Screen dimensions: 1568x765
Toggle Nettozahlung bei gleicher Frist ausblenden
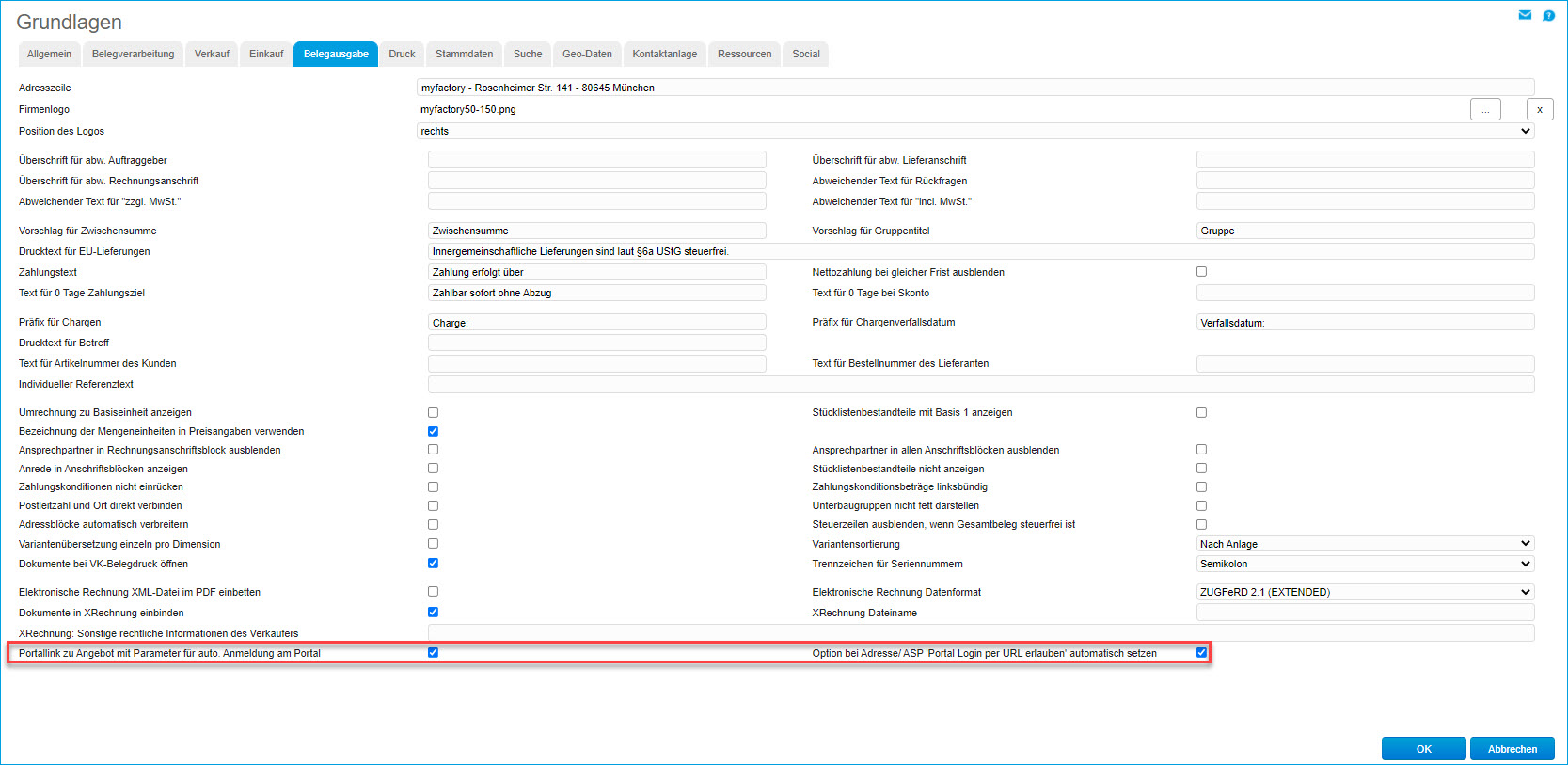pyautogui.click(x=1201, y=272)
